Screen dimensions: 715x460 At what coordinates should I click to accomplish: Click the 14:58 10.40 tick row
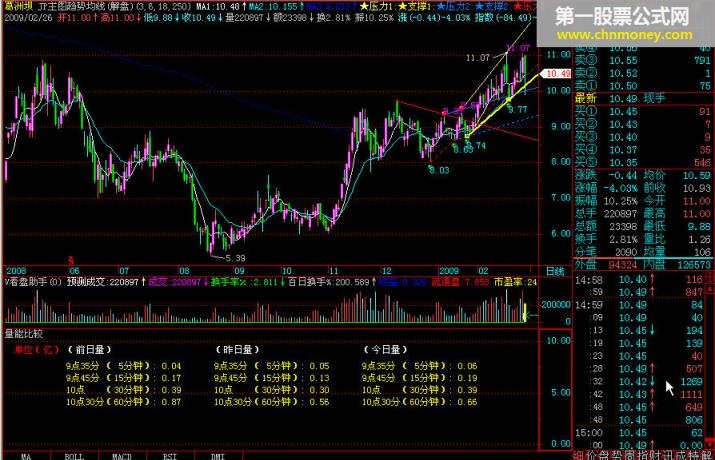tap(639, 279)
